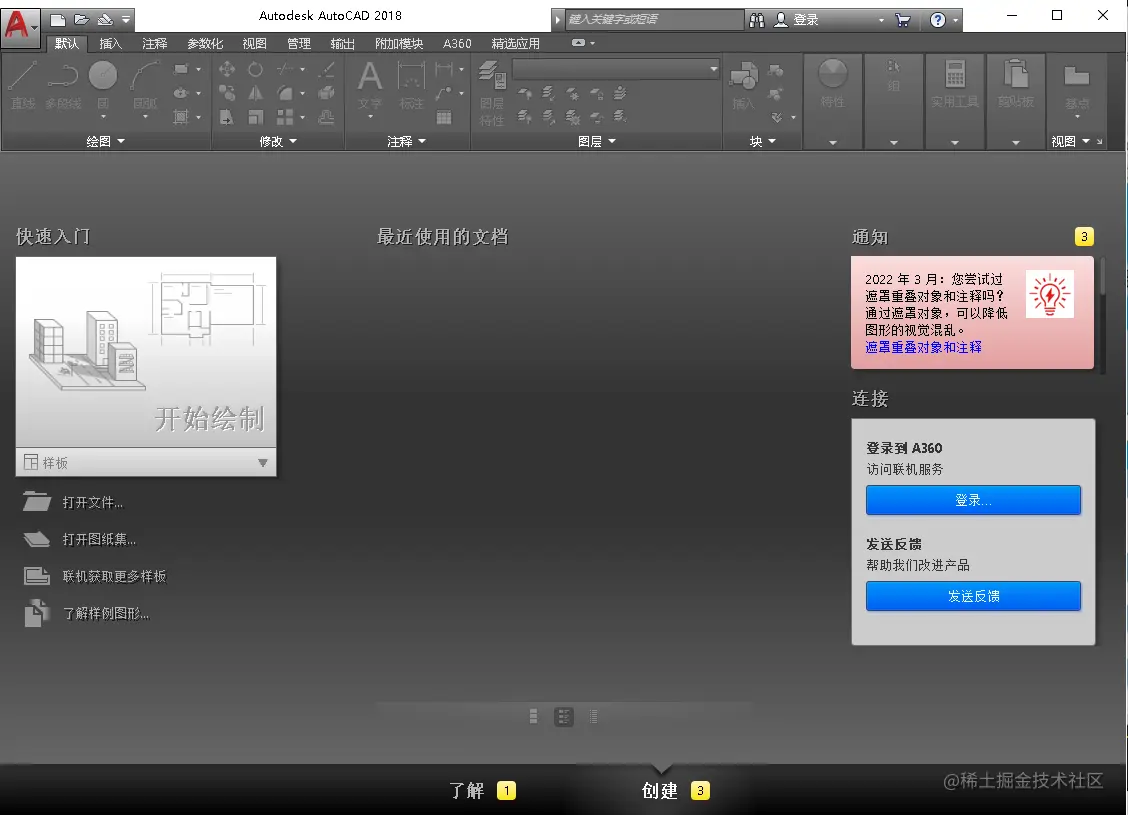
Task: Click the Insert block (插入) icon
Action: point(744,85)
